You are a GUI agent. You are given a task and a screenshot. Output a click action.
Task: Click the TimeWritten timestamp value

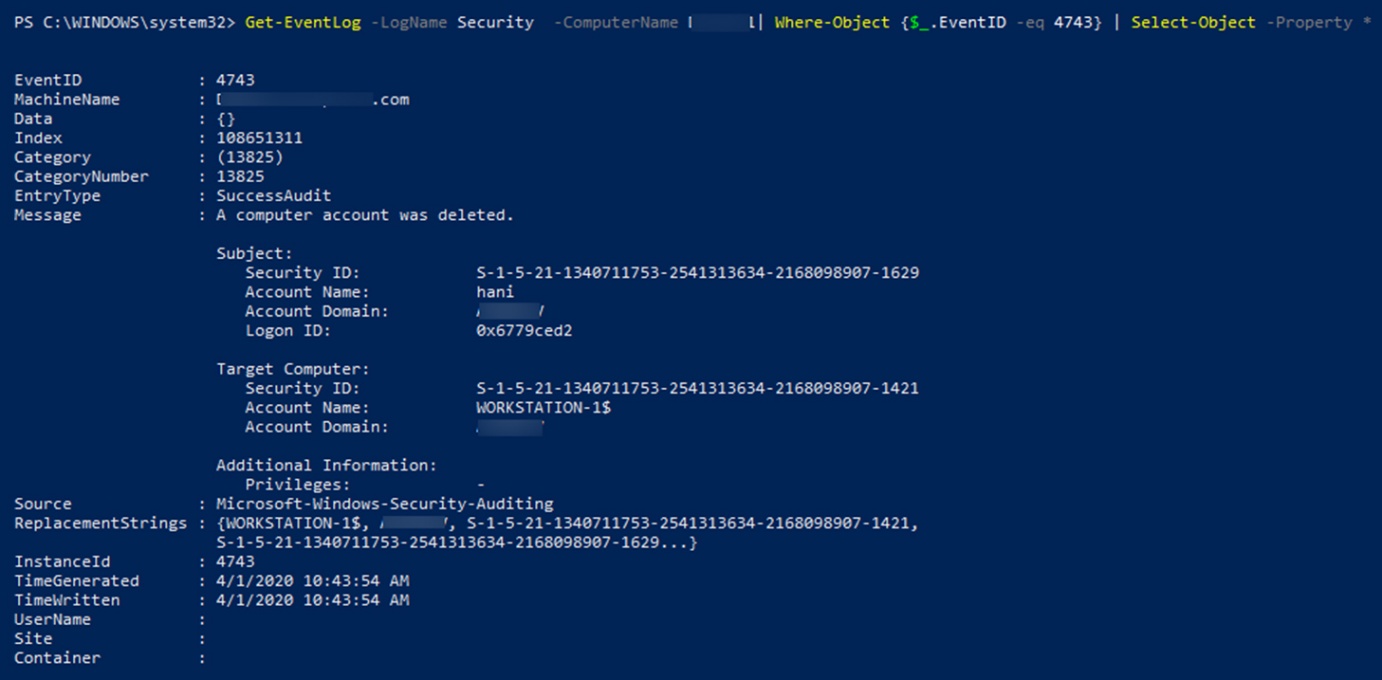(313, 600)
